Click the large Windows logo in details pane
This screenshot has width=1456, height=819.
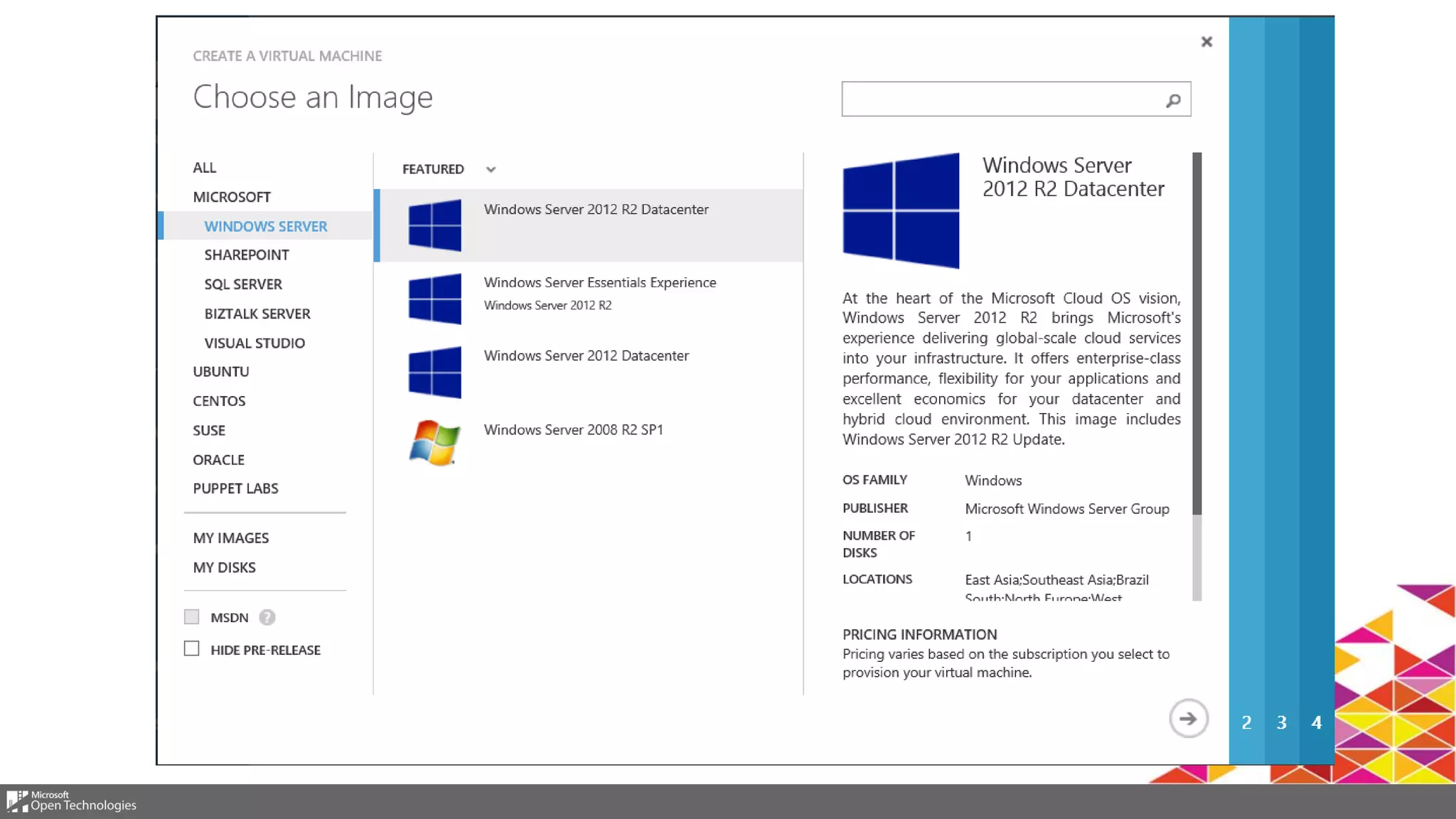(x=901, y=210)
